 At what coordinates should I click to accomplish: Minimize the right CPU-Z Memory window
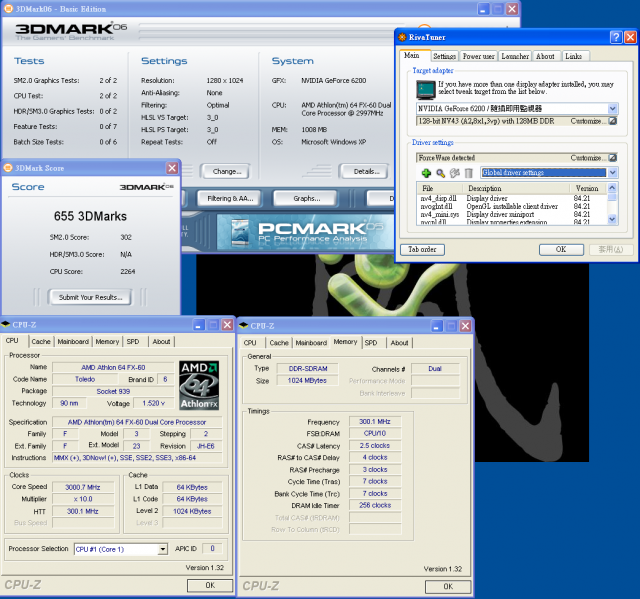[436, 326]
